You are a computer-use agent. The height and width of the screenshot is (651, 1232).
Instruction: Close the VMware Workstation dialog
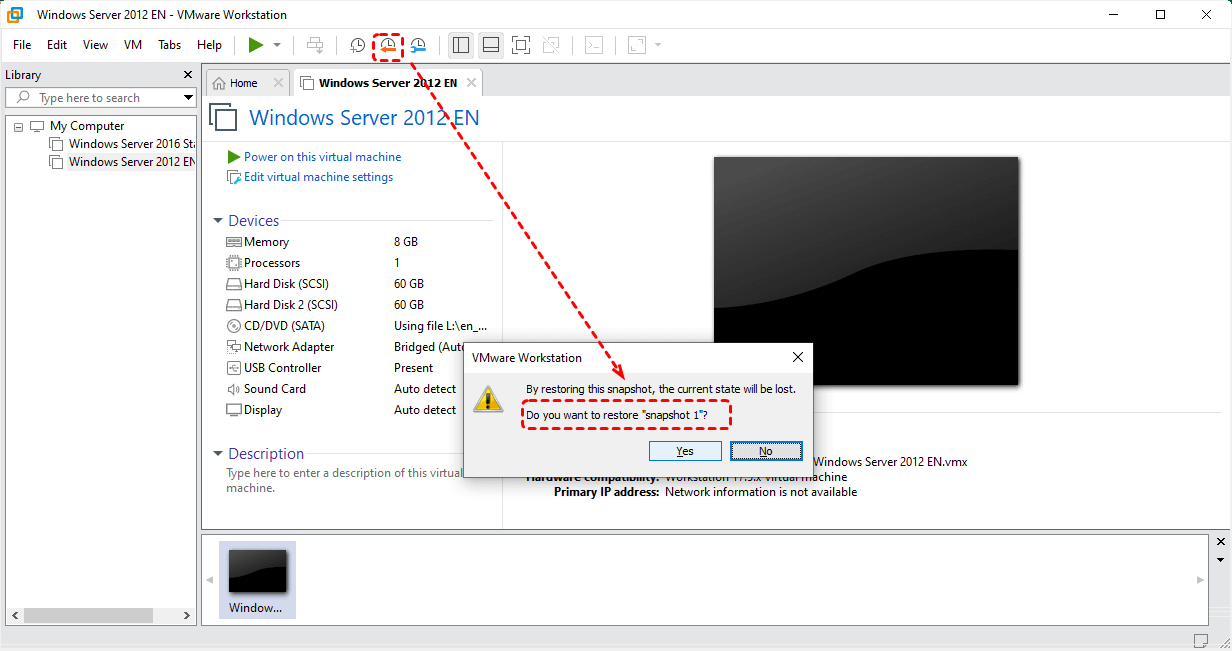[798, 357]
